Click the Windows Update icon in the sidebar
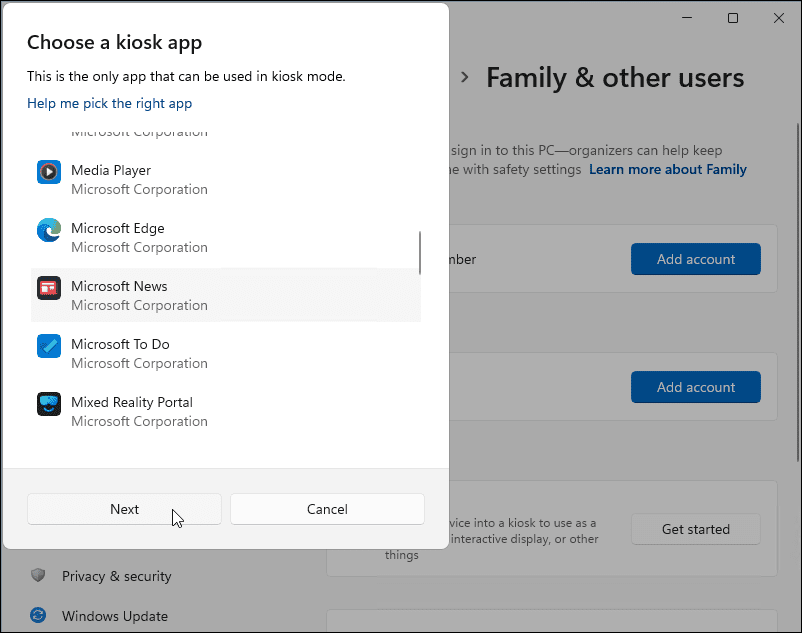The width and height of the screenshot is (802, 633). 37,616
